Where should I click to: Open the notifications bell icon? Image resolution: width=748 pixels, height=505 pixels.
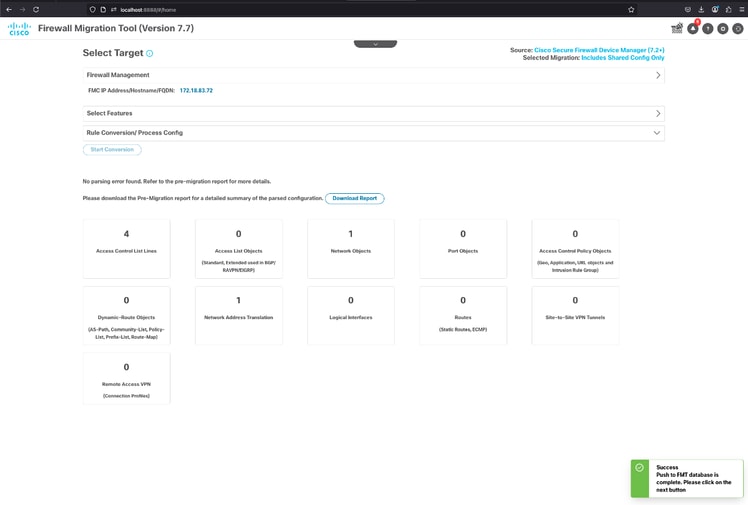[693, 29]
